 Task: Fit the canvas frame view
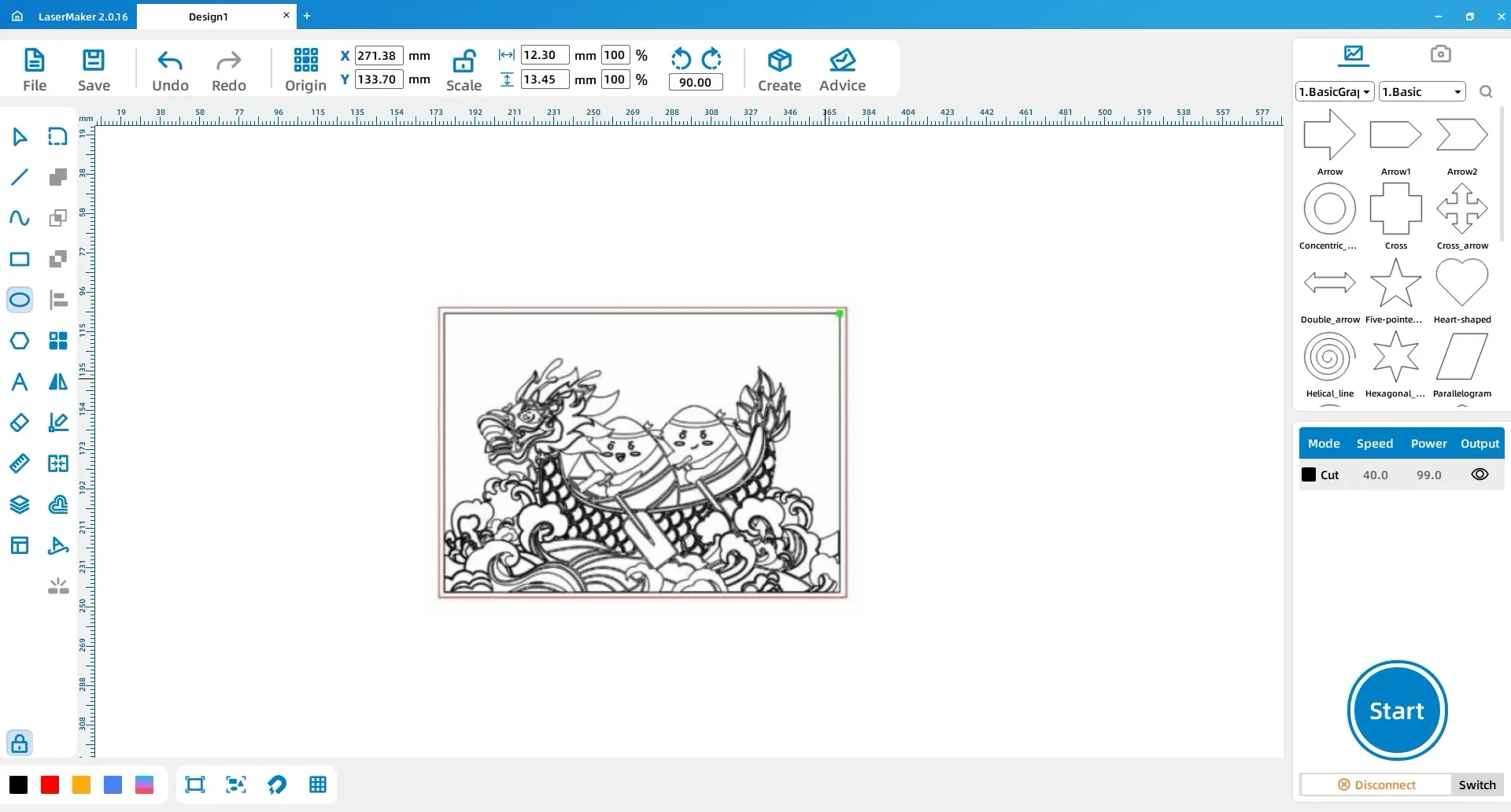click(194, 784)
